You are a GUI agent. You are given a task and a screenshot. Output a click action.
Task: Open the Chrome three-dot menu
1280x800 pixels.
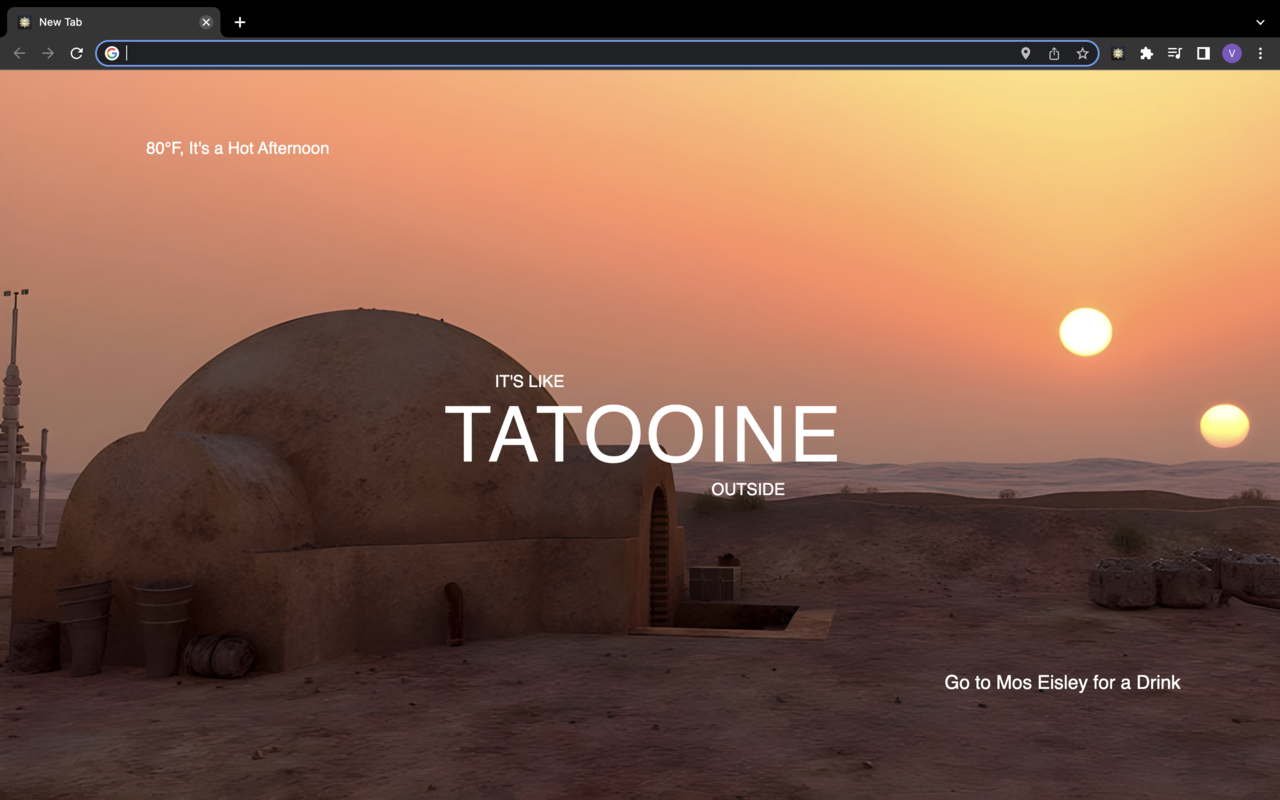coord(1260,53)
